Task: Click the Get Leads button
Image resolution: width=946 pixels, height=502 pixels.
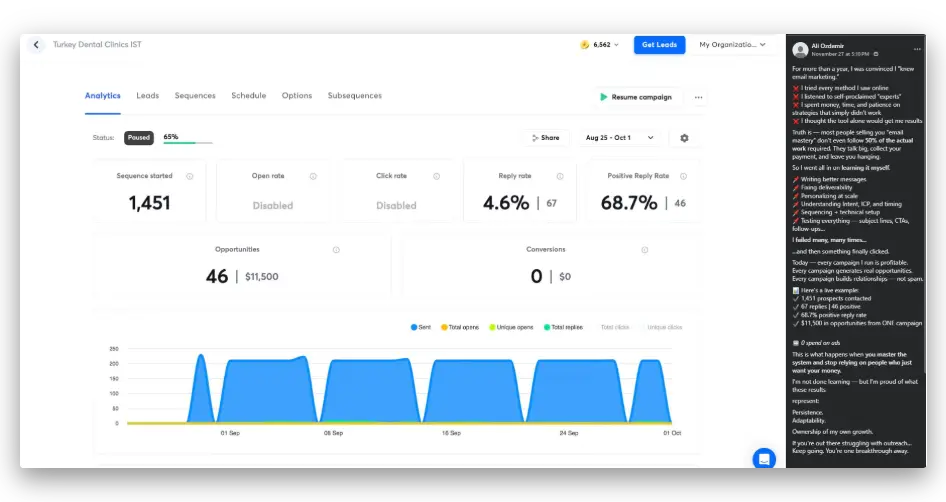Action: [x=659, y=45]
